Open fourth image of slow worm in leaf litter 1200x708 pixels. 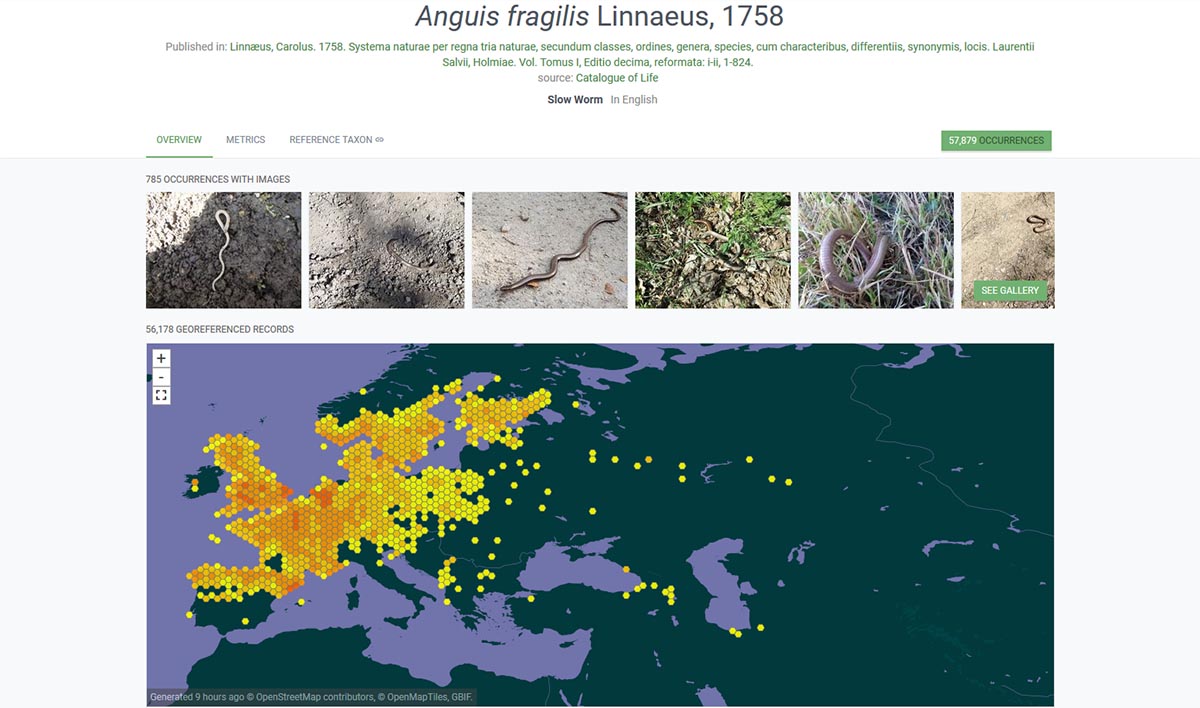pos(712,250)
